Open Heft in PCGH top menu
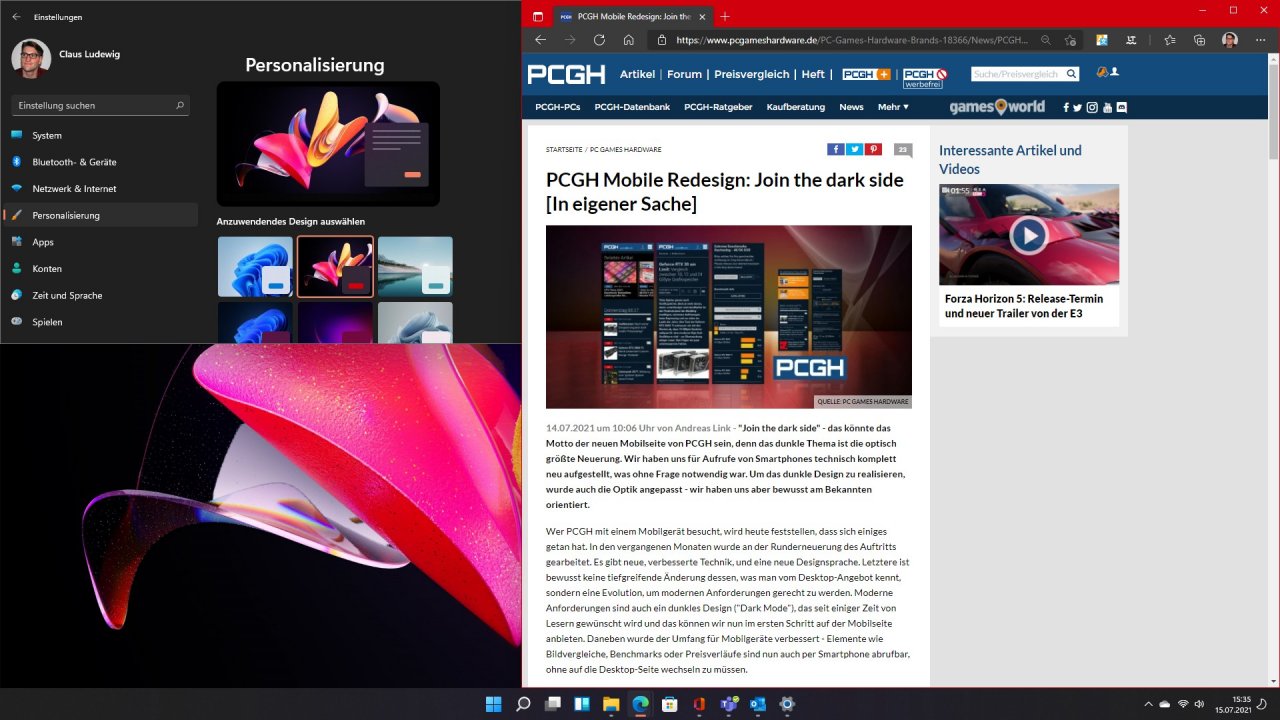 point(813,74)
